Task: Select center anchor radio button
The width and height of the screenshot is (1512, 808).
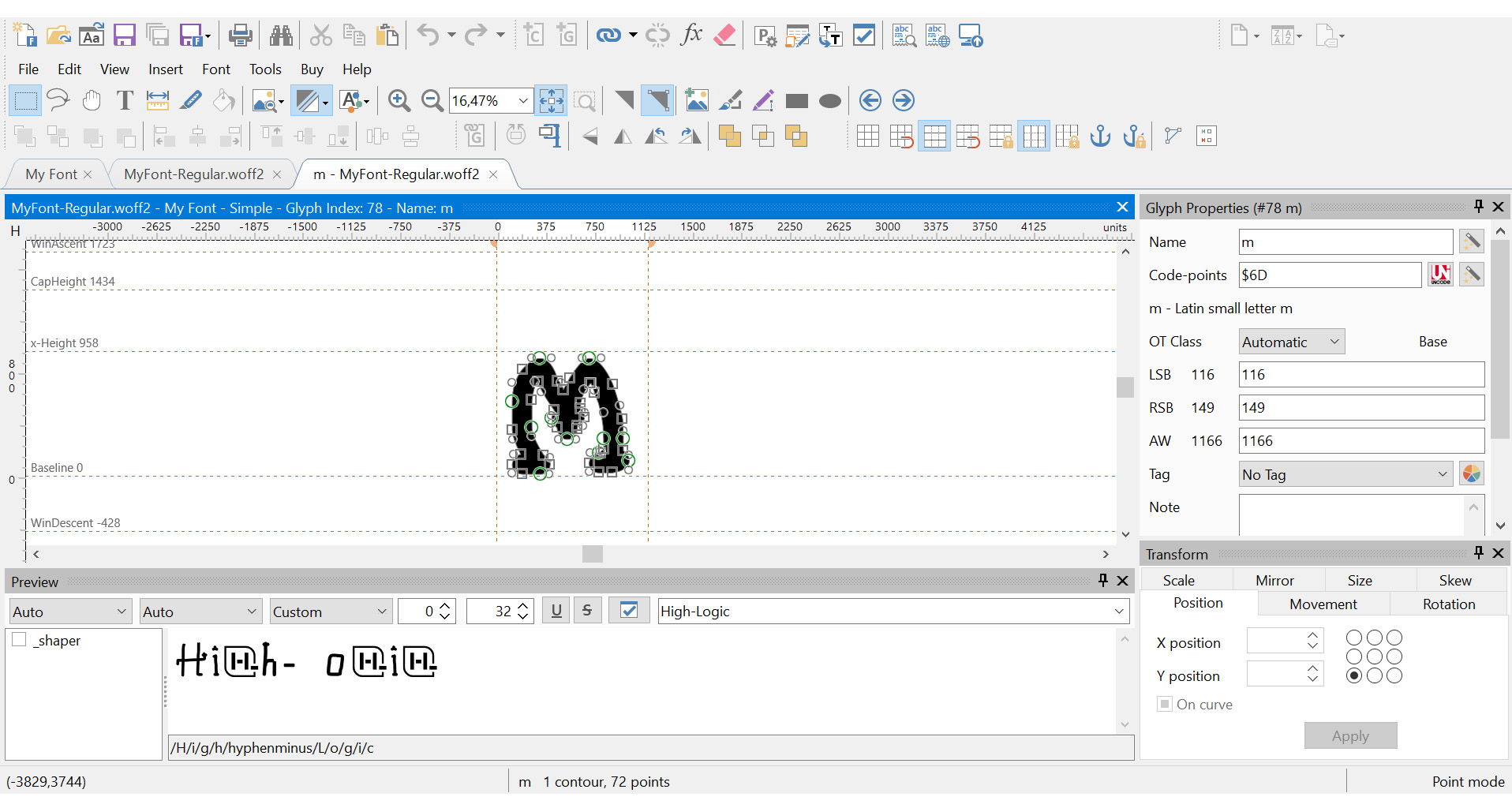Action: pos(1375,656)
